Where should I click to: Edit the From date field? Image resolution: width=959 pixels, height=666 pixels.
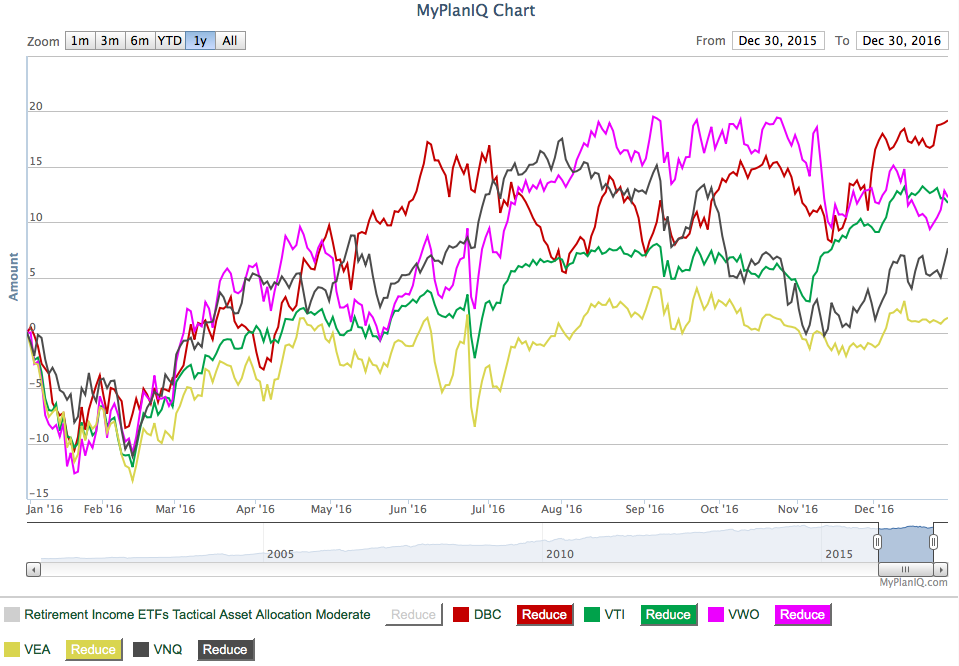point(778,40)
